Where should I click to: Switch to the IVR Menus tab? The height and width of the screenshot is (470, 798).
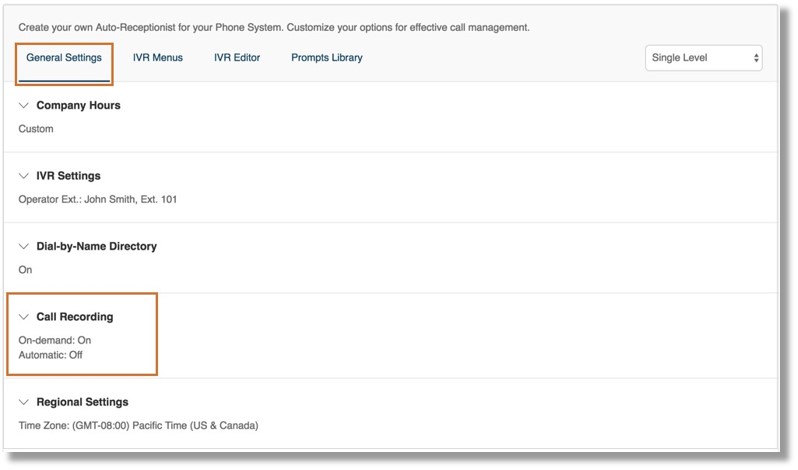[158, 58]
